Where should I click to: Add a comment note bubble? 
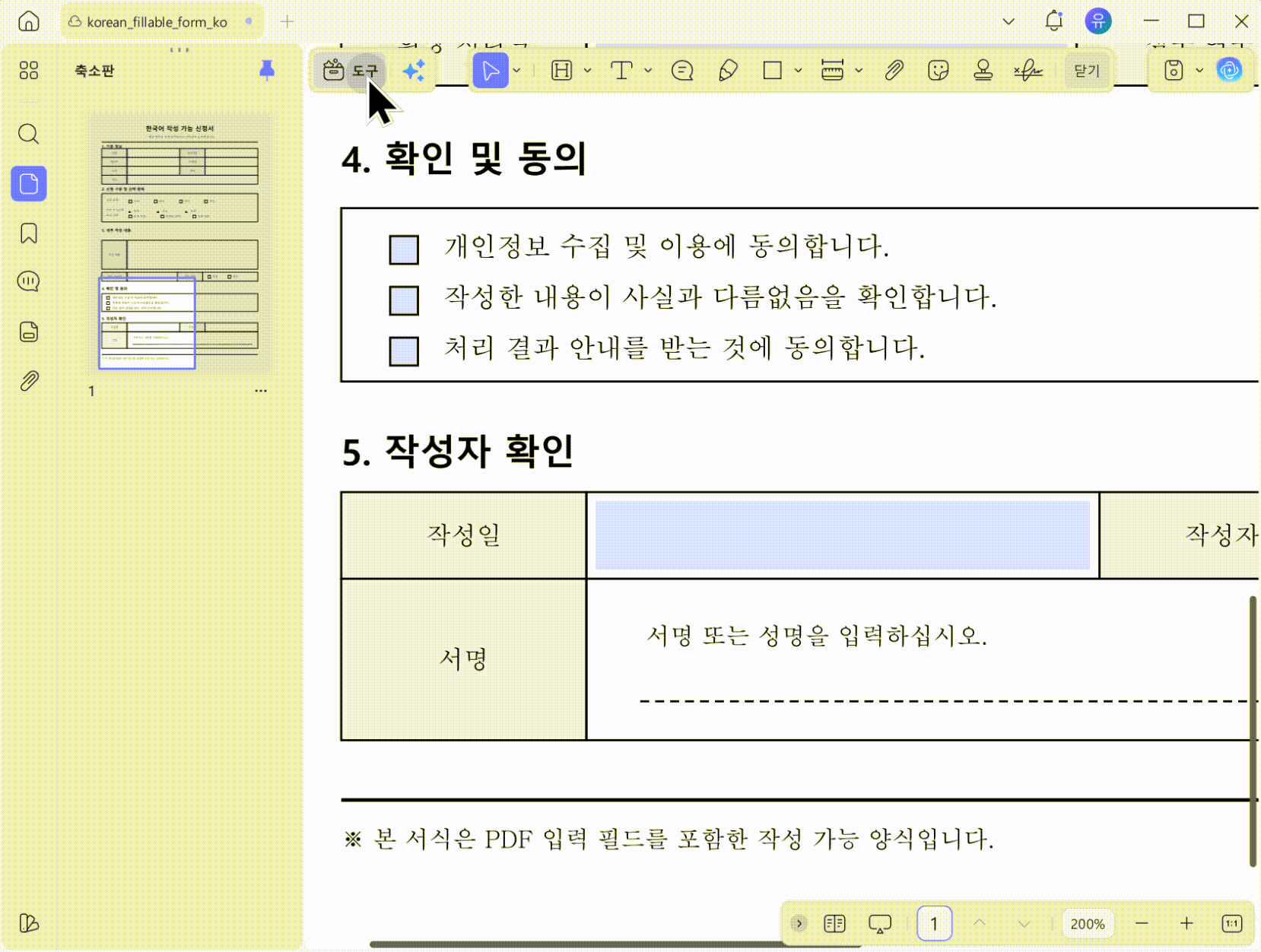[x=682, y=71]
